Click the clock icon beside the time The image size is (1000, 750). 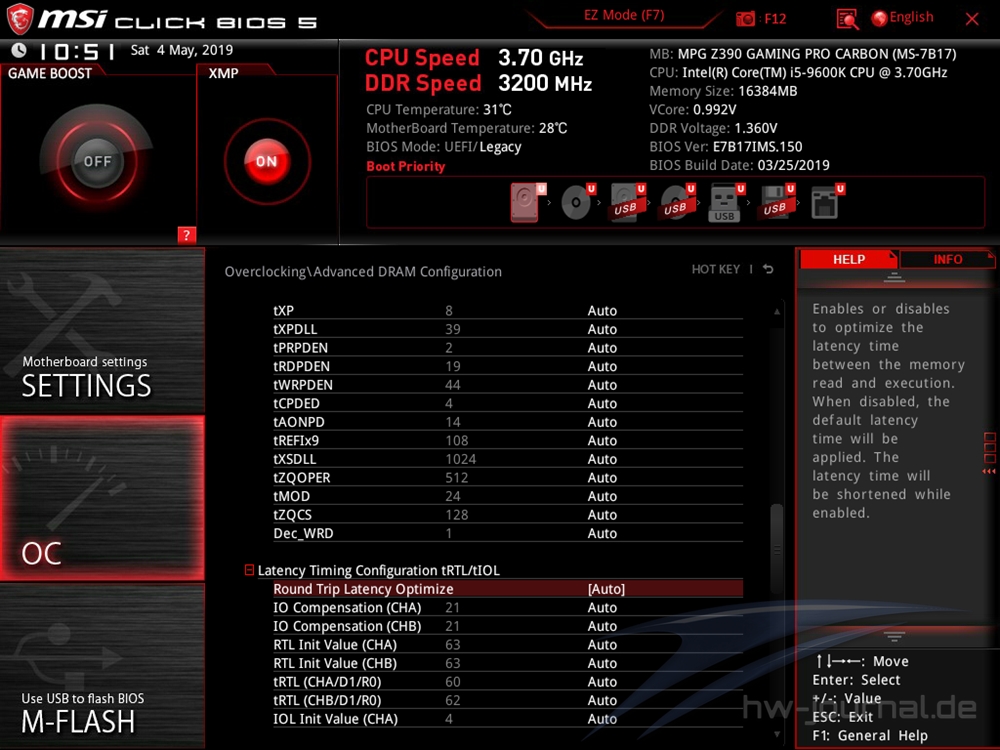tap(19, 50)
